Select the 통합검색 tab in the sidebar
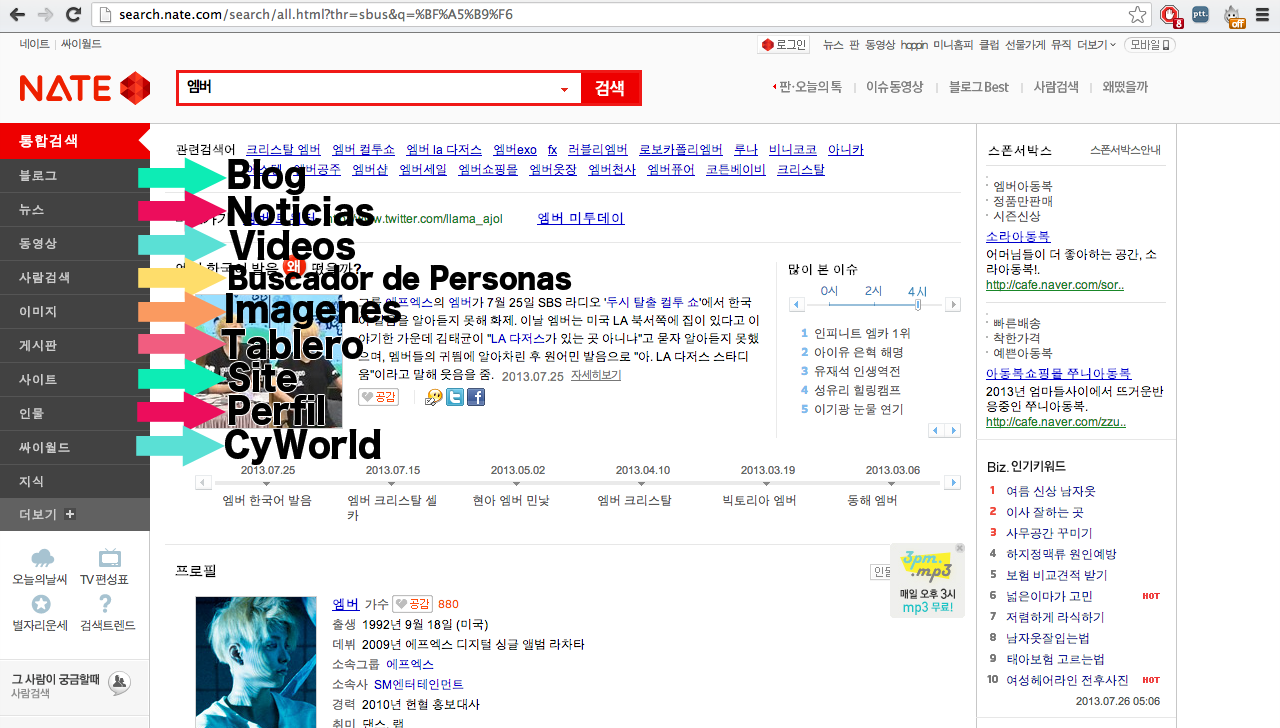1280x728 pixels. 75,141
